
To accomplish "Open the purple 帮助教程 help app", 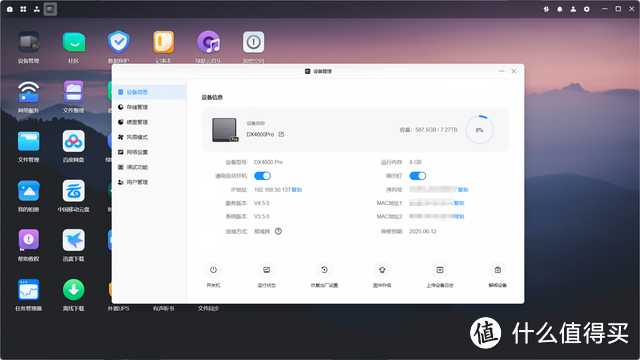I will click(x=29, y=240).
